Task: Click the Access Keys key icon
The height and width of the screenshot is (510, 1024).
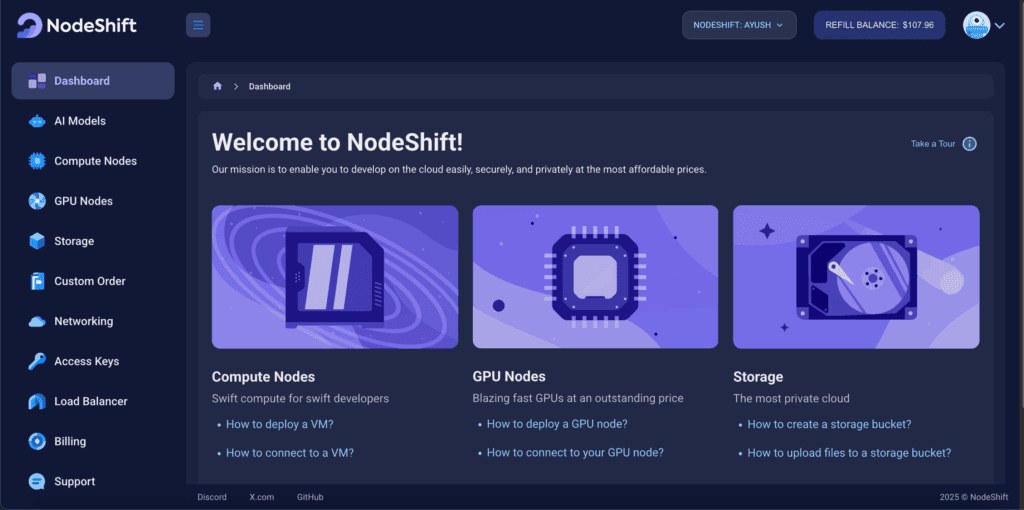Action: 37,361
